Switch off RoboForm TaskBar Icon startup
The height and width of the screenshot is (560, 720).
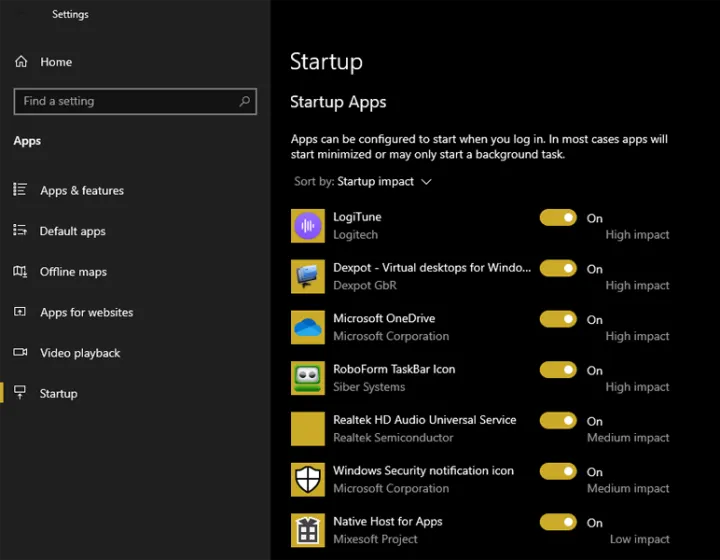point(558,370)
